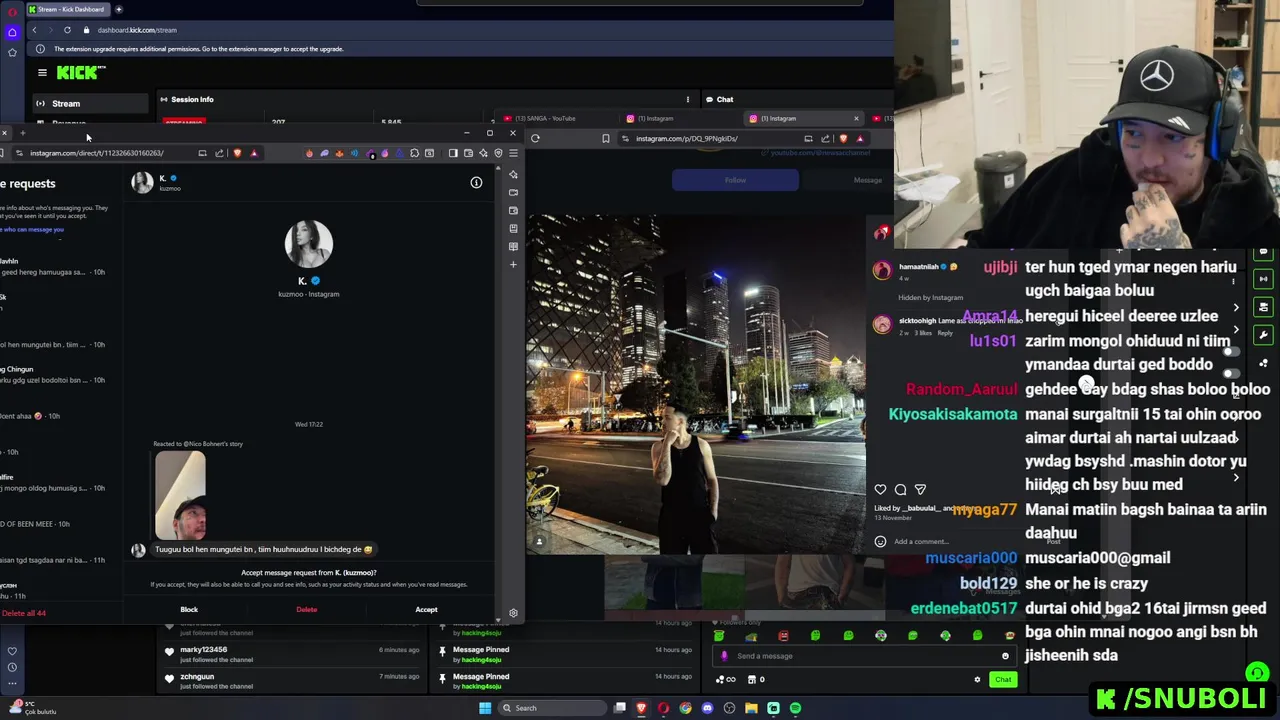Switch to Stream - Kick Dashboard tab
This screenshot has height=720, width=1280.
(x=68, y=9)
